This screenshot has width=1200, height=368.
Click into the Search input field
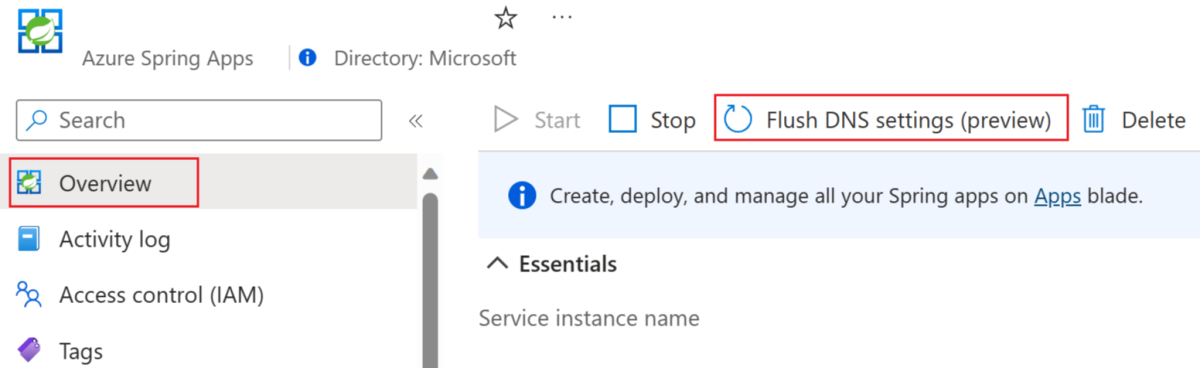coord(199,121)
